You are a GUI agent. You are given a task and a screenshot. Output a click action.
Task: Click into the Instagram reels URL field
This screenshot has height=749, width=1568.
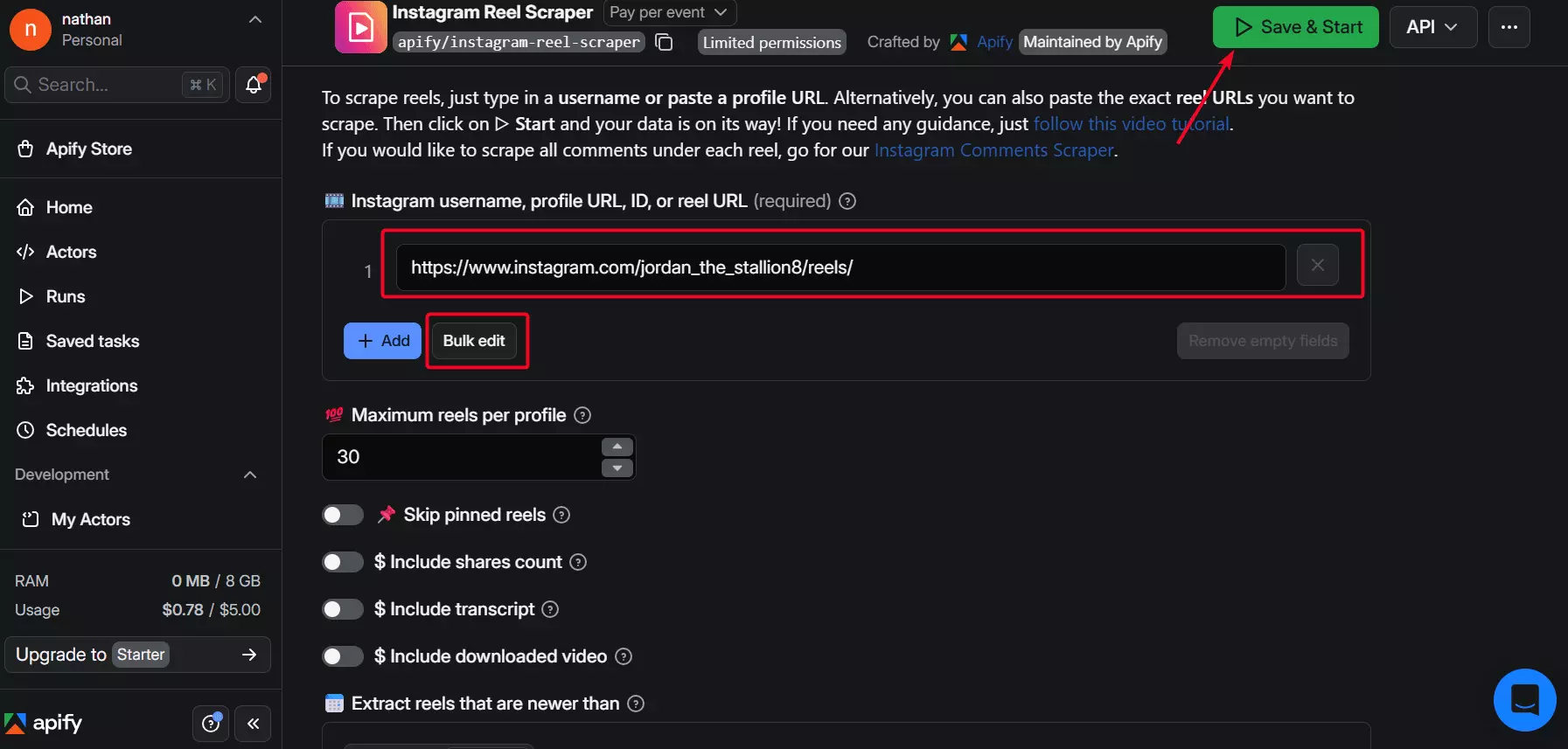click(840, 267)
